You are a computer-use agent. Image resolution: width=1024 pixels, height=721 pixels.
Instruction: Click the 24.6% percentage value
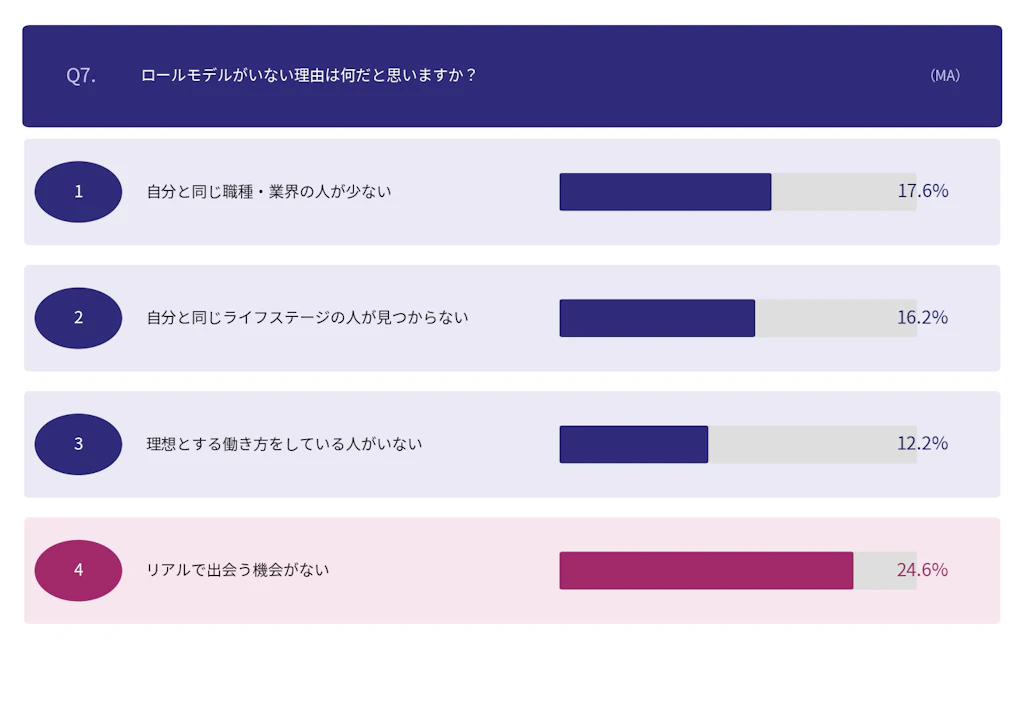(x=922, y=570)
